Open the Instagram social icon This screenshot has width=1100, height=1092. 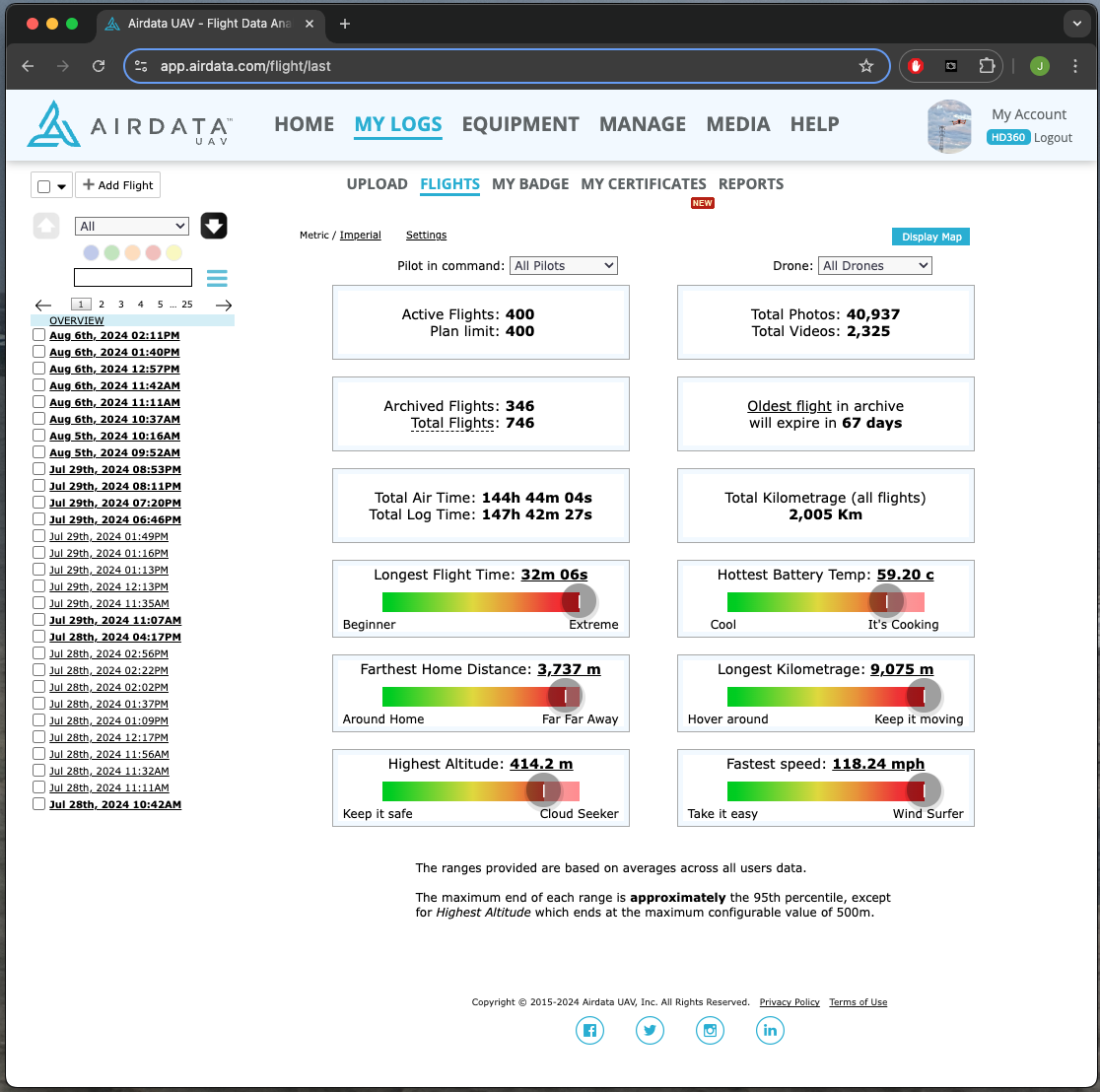(710, 1031)
